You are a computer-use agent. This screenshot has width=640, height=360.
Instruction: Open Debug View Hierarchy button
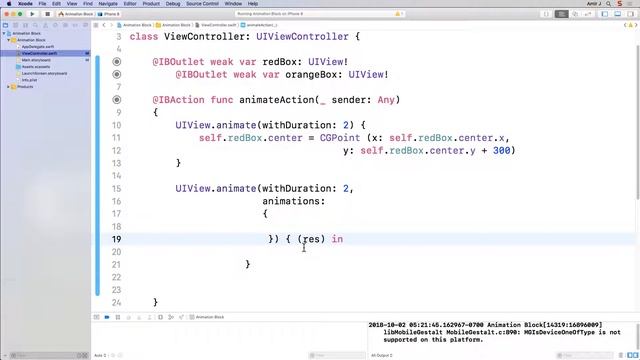[x=160, y=317]
